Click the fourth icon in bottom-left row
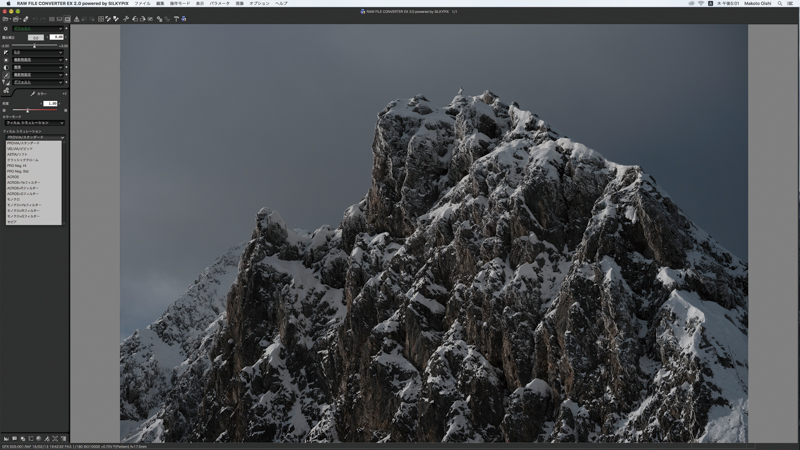Image resolution: width=800 pixels, height=450 pixels. click(x=31, y=438)
